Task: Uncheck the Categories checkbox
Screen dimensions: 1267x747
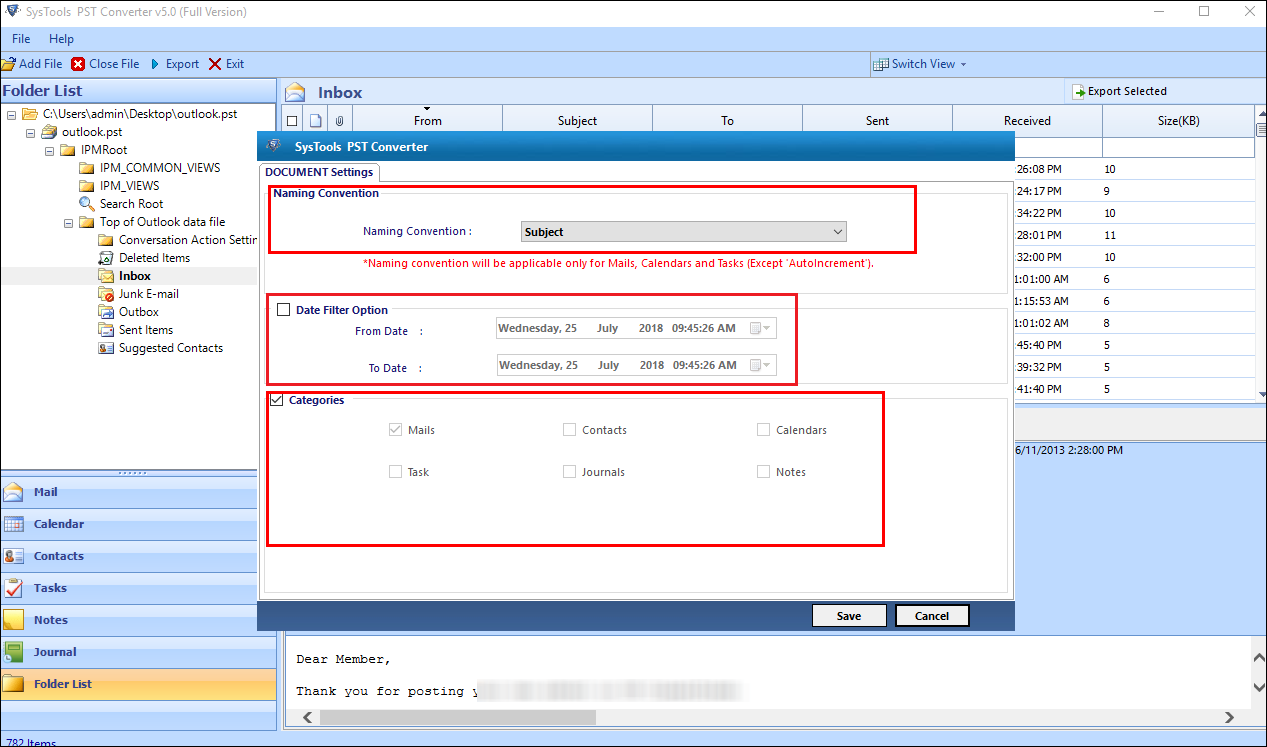Action: tap(277, 400)
